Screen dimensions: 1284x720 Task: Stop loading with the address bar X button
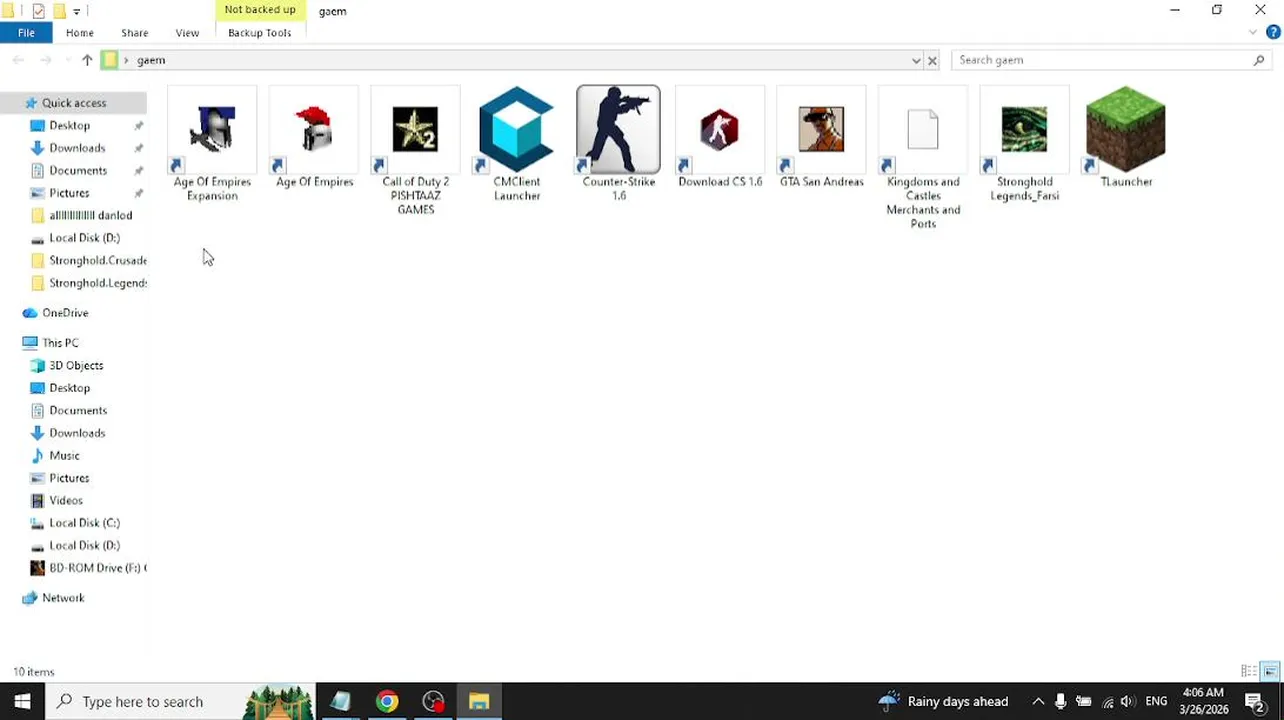pyautogui.click(x=932, y=60)
